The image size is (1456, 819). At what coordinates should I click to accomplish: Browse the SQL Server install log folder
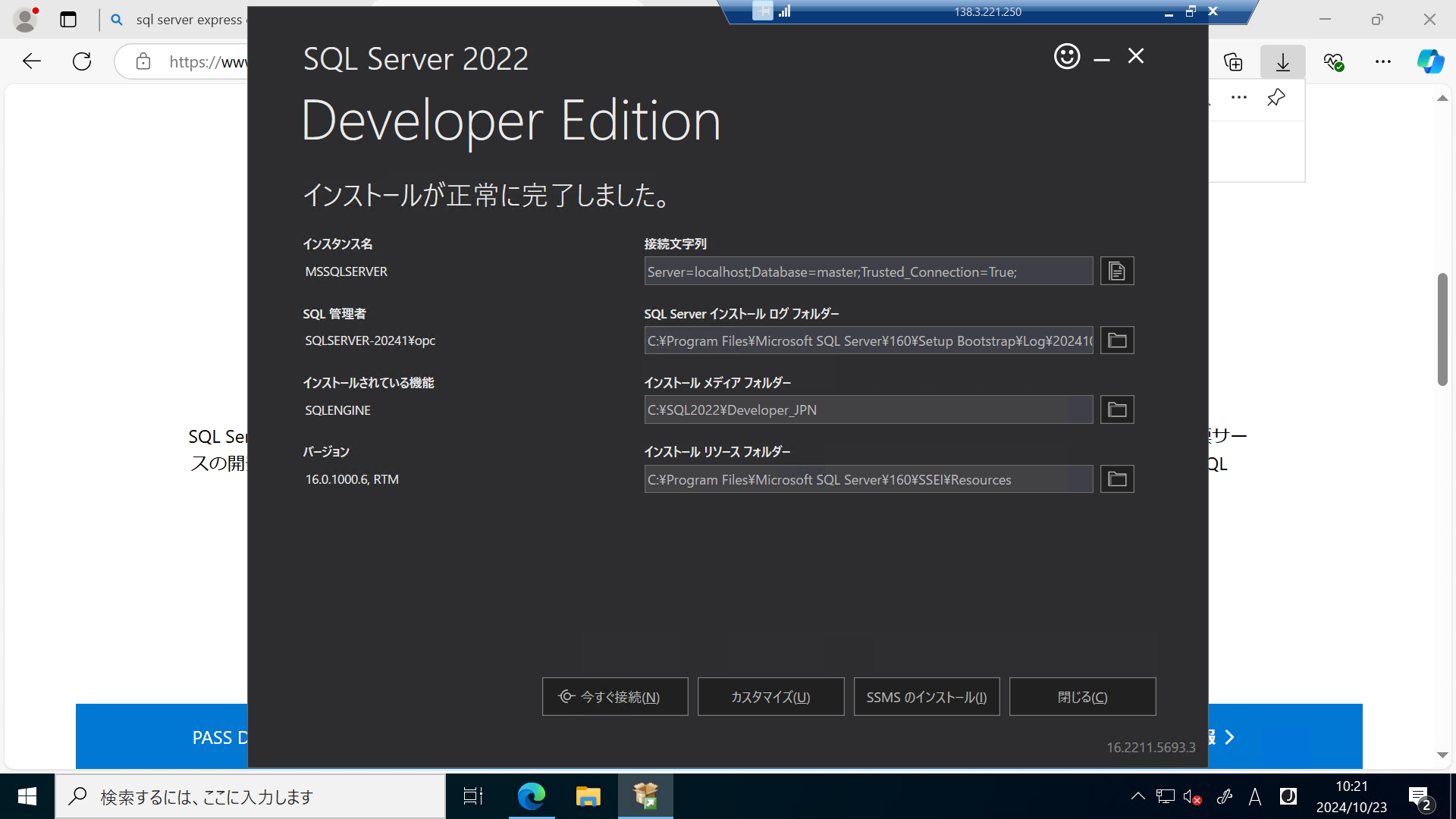click(x=1116, y=340)
